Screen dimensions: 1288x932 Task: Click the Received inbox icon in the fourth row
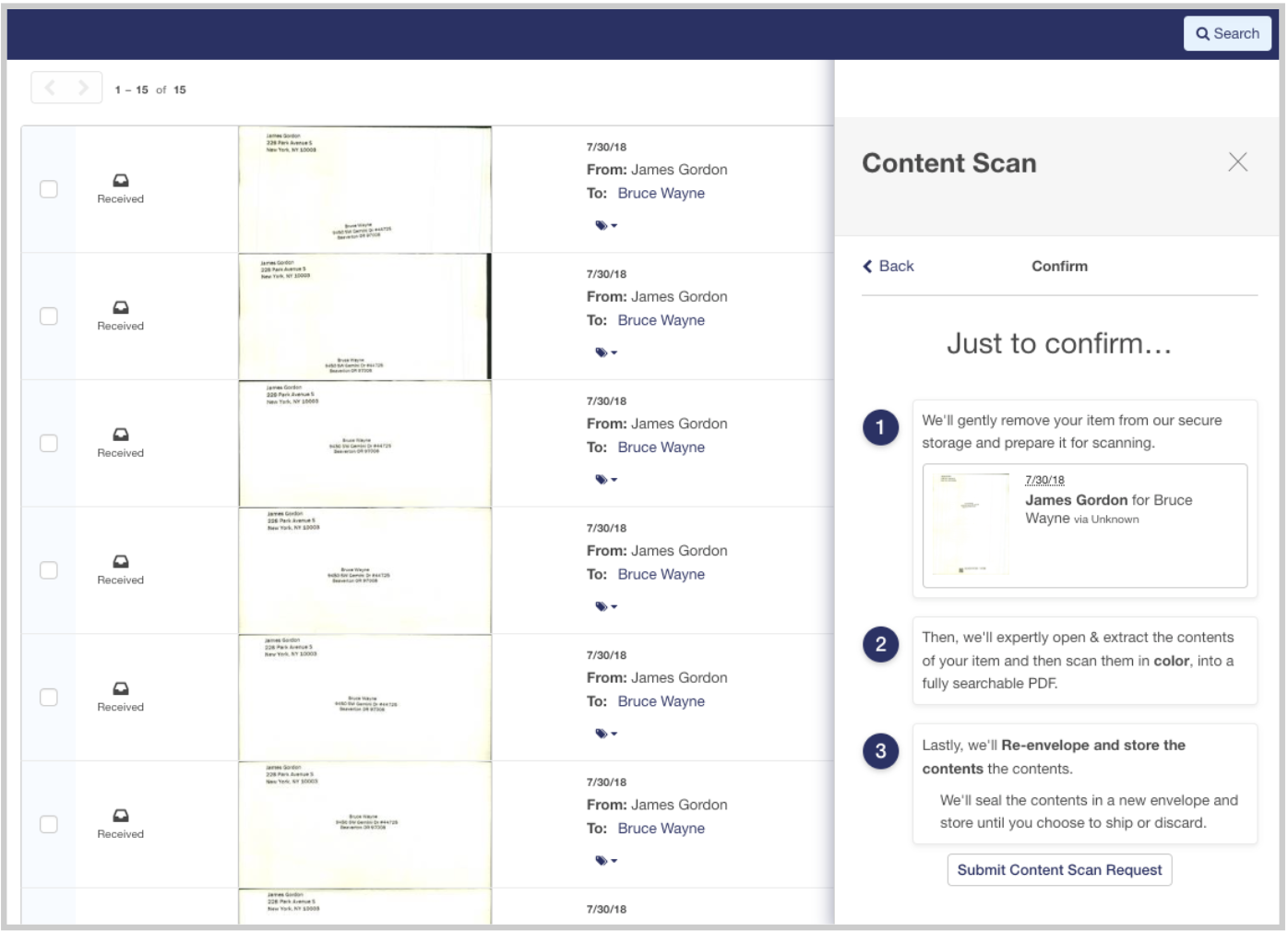[x=121, y=561]
